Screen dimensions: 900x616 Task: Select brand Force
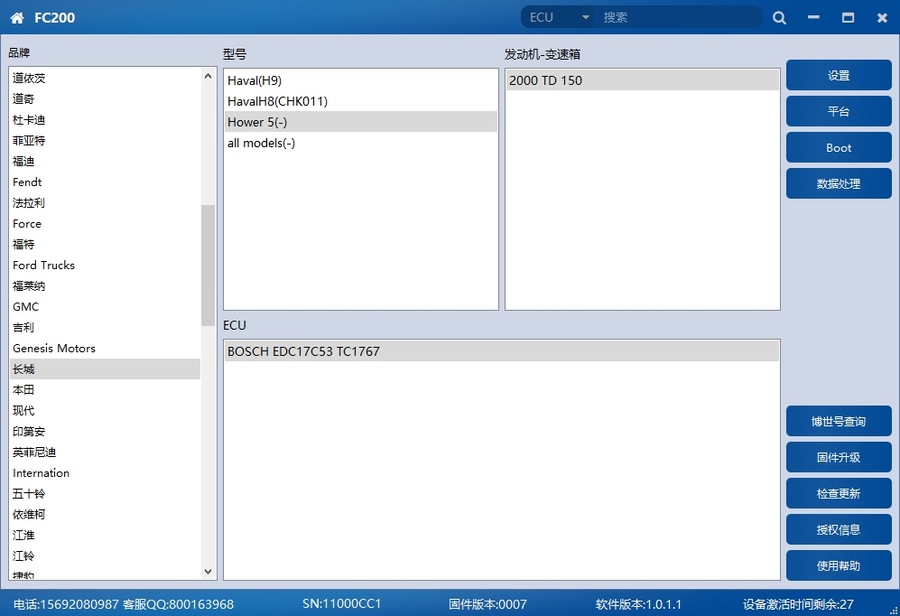pyautogui.click(x=105, y=223)
